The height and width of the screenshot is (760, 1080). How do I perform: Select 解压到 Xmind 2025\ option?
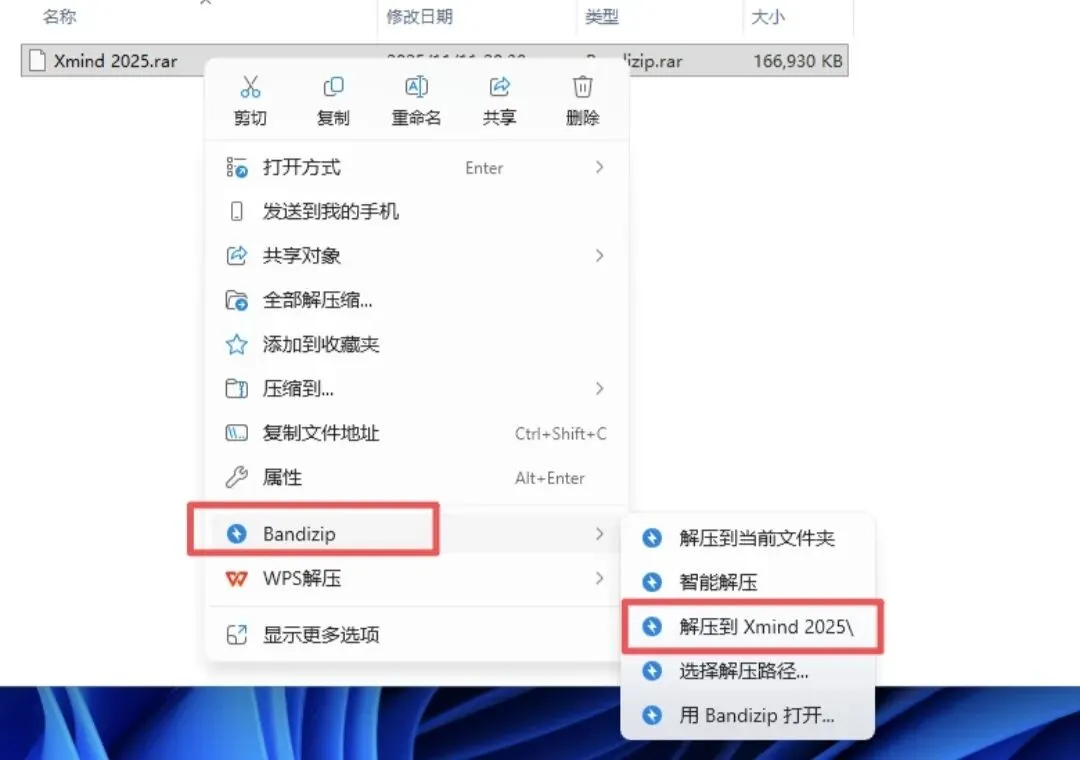pyautogui.click(x=751, y=626)
